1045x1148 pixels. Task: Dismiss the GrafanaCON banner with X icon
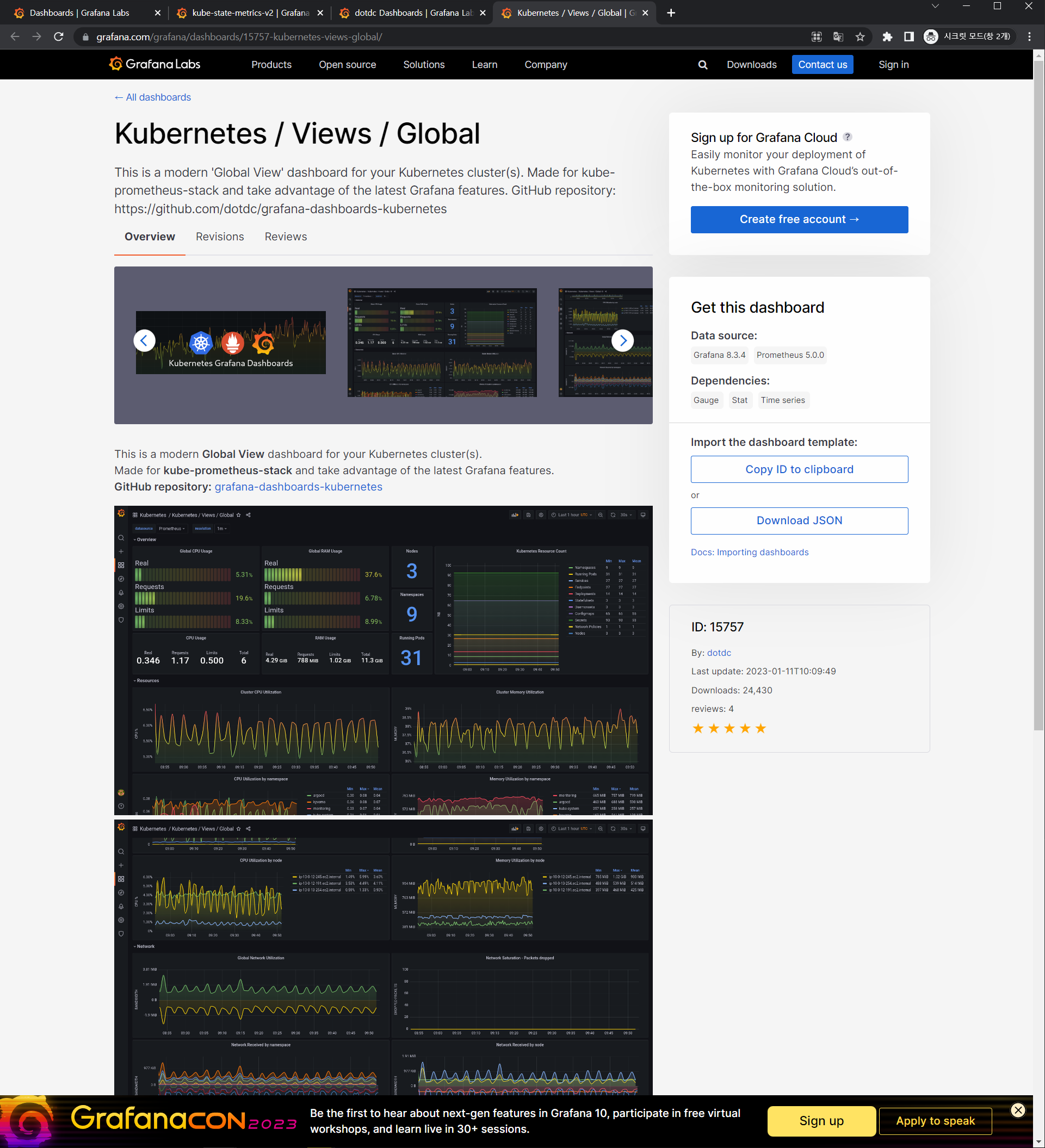pyautogui.click(x=1018, y=1110)
